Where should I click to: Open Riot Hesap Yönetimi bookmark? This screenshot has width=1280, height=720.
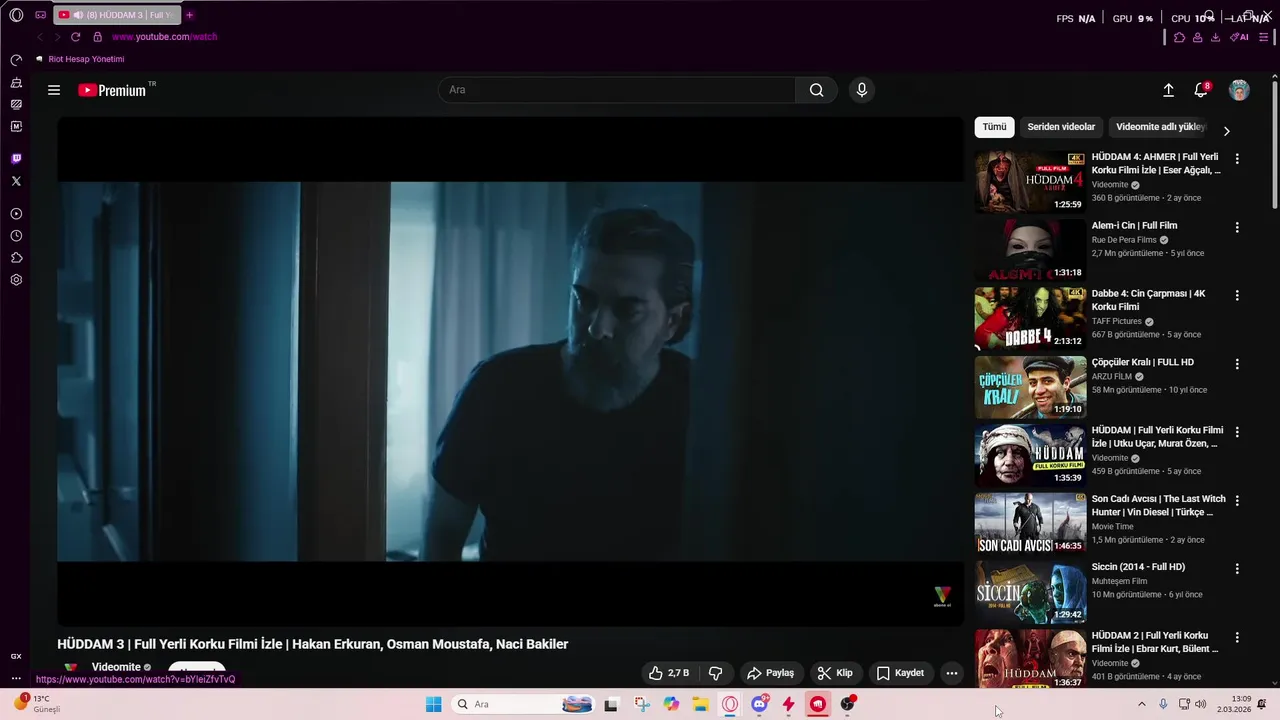80,59
